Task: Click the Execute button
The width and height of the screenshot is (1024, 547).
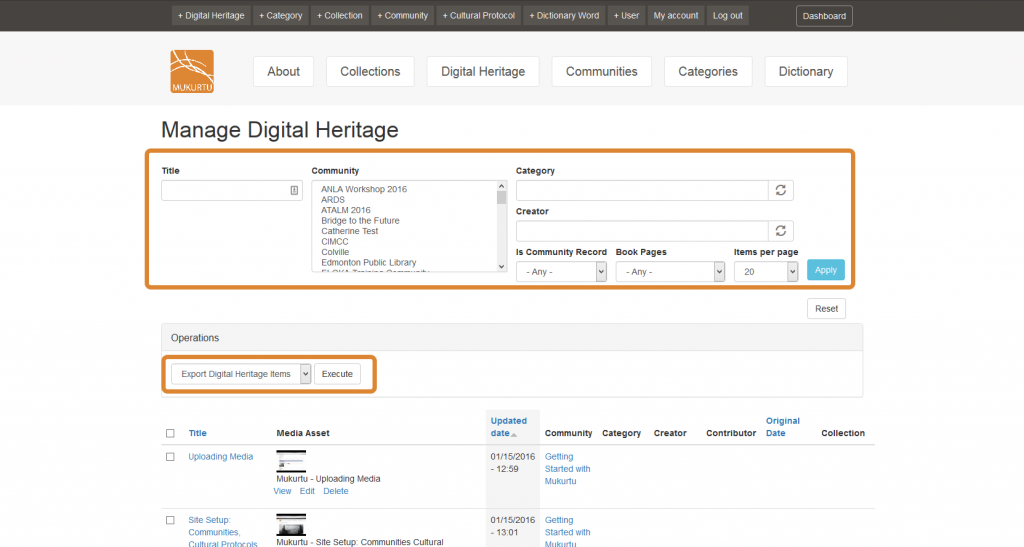Action: (337, 374)
